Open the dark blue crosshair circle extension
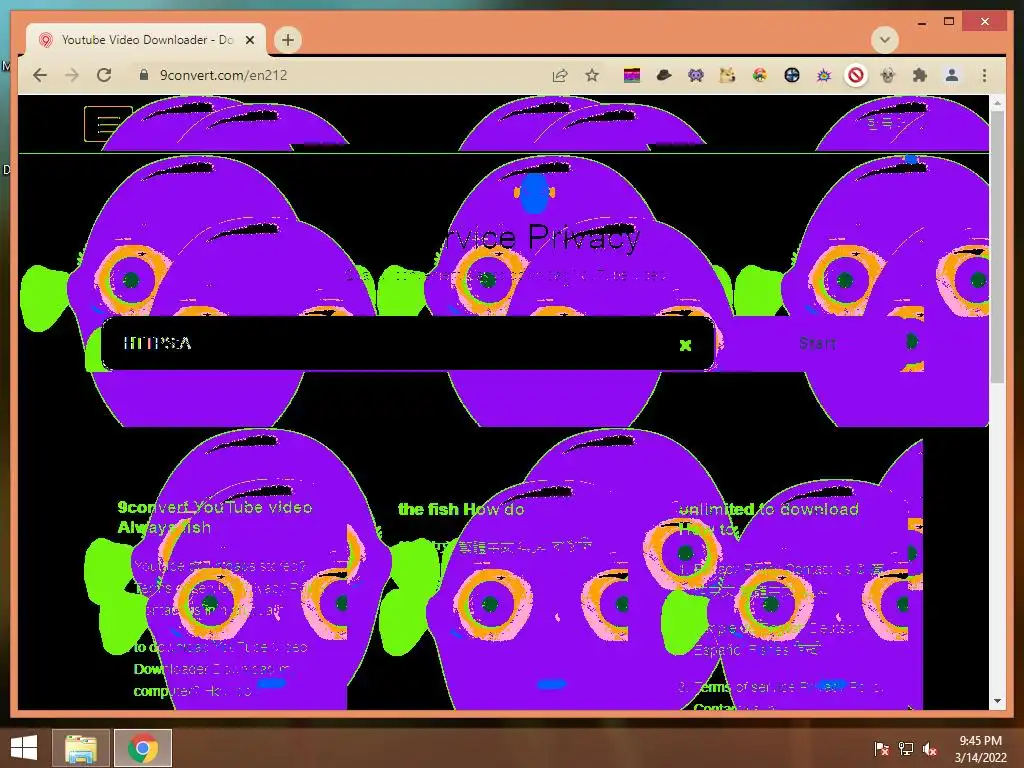 click(792, 76)
